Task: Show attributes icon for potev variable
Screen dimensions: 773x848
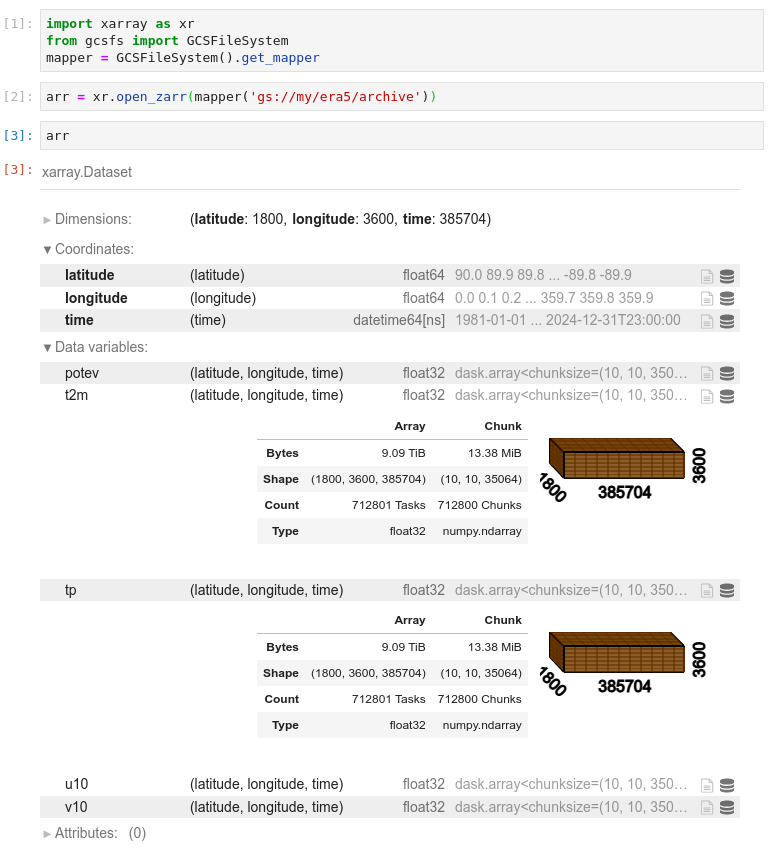Action: coord(706,374)
